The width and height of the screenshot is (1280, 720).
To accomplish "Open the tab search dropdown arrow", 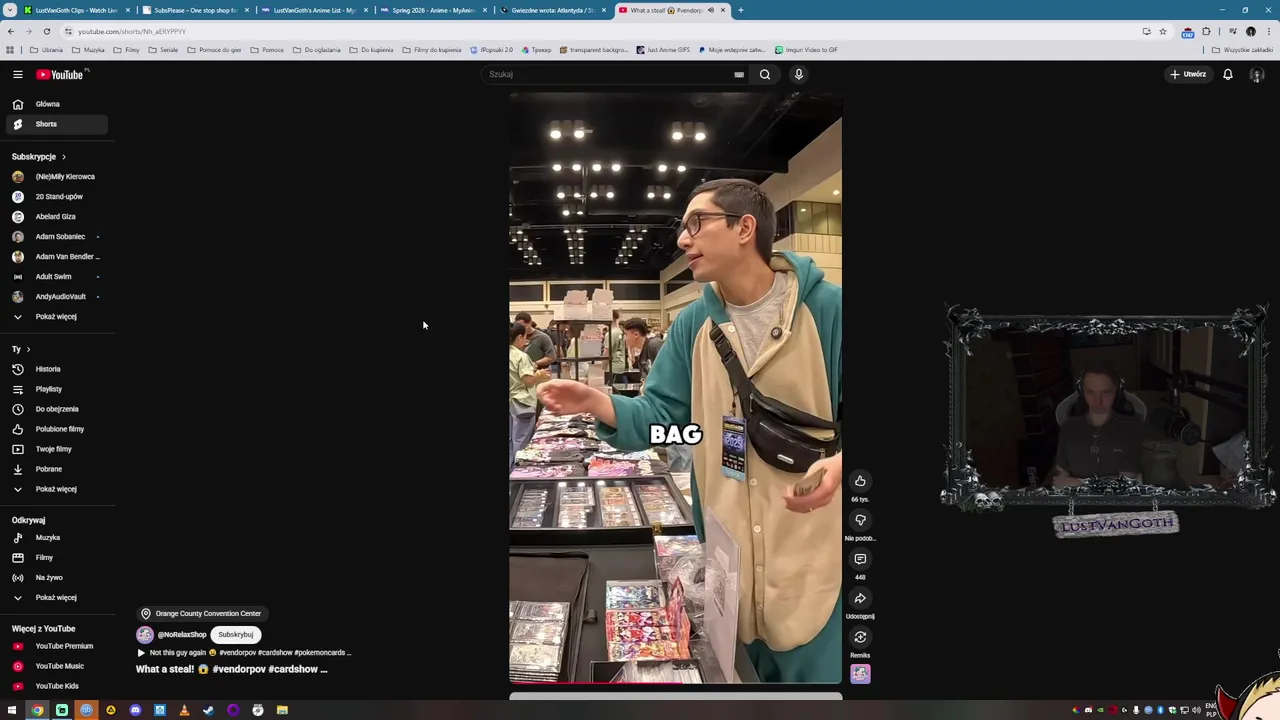I will tap(10, 10).
